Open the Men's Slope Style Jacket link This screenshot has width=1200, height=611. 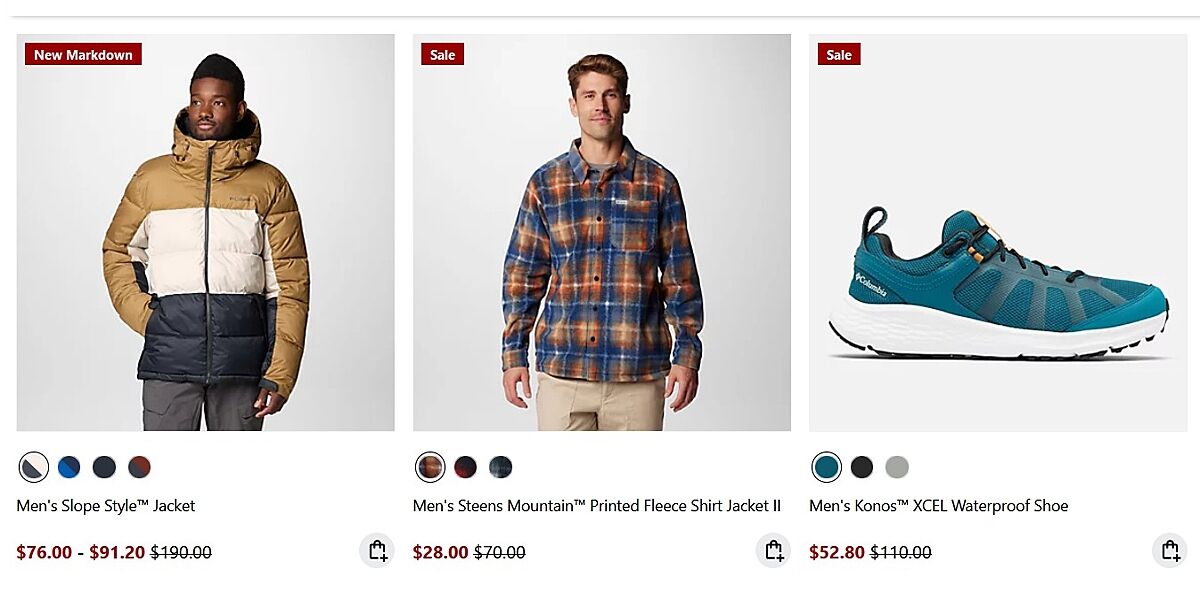(x=106, y=506)
